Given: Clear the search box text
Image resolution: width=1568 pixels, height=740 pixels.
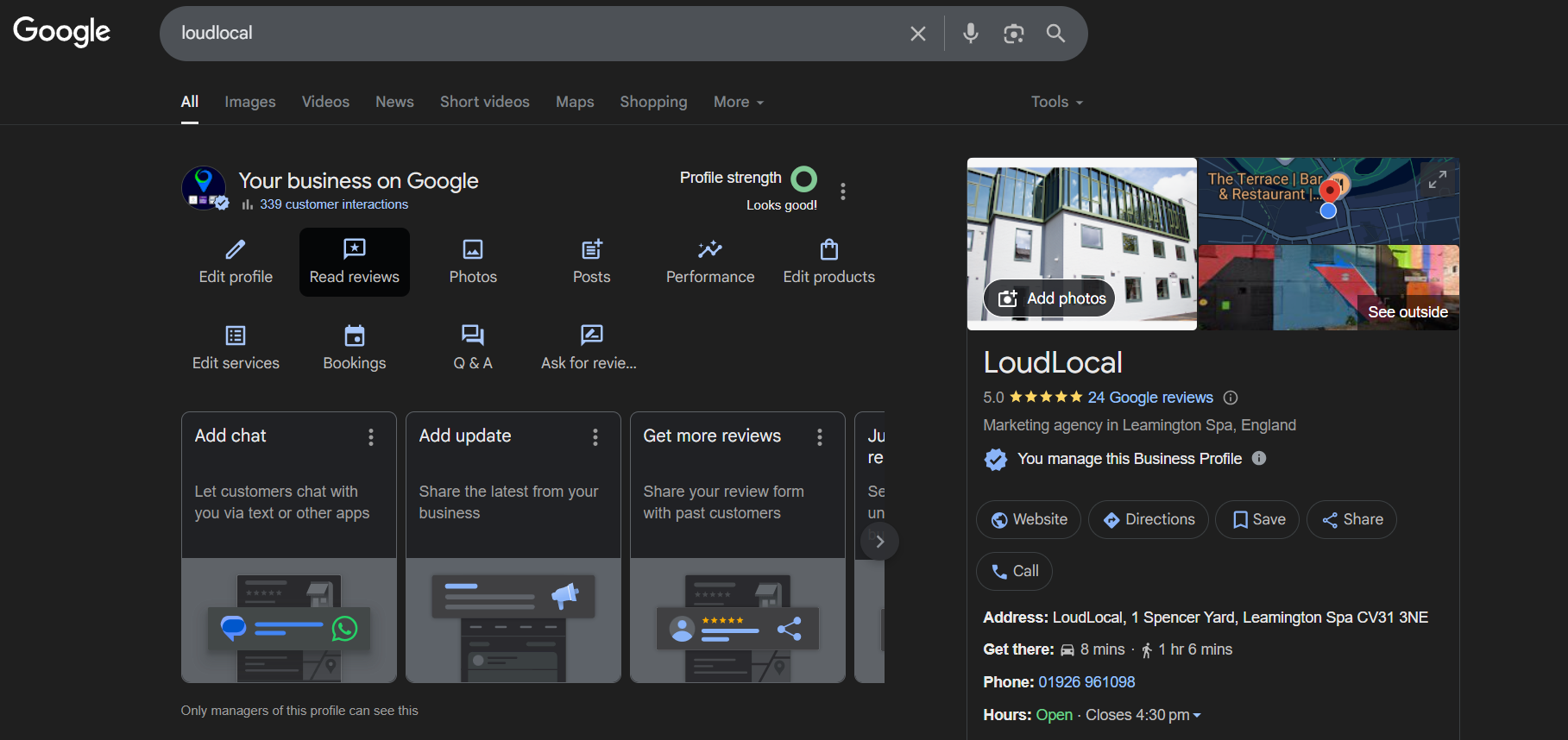Looking at the screenshot, I should [918, 34].
